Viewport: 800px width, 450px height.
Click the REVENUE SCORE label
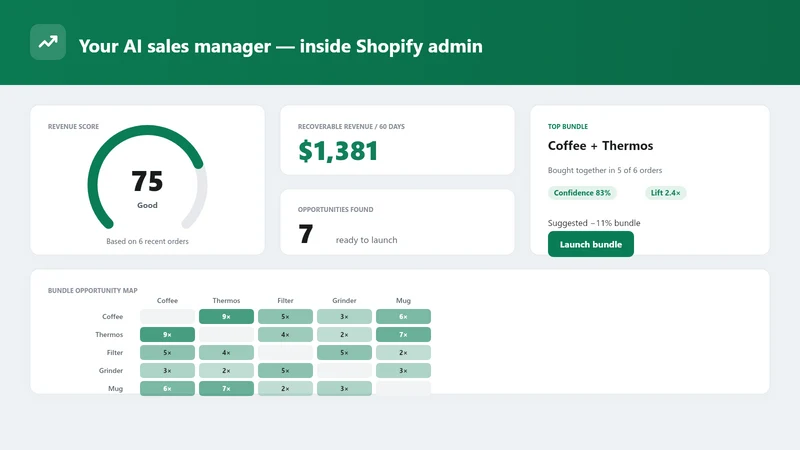point(73,127)
